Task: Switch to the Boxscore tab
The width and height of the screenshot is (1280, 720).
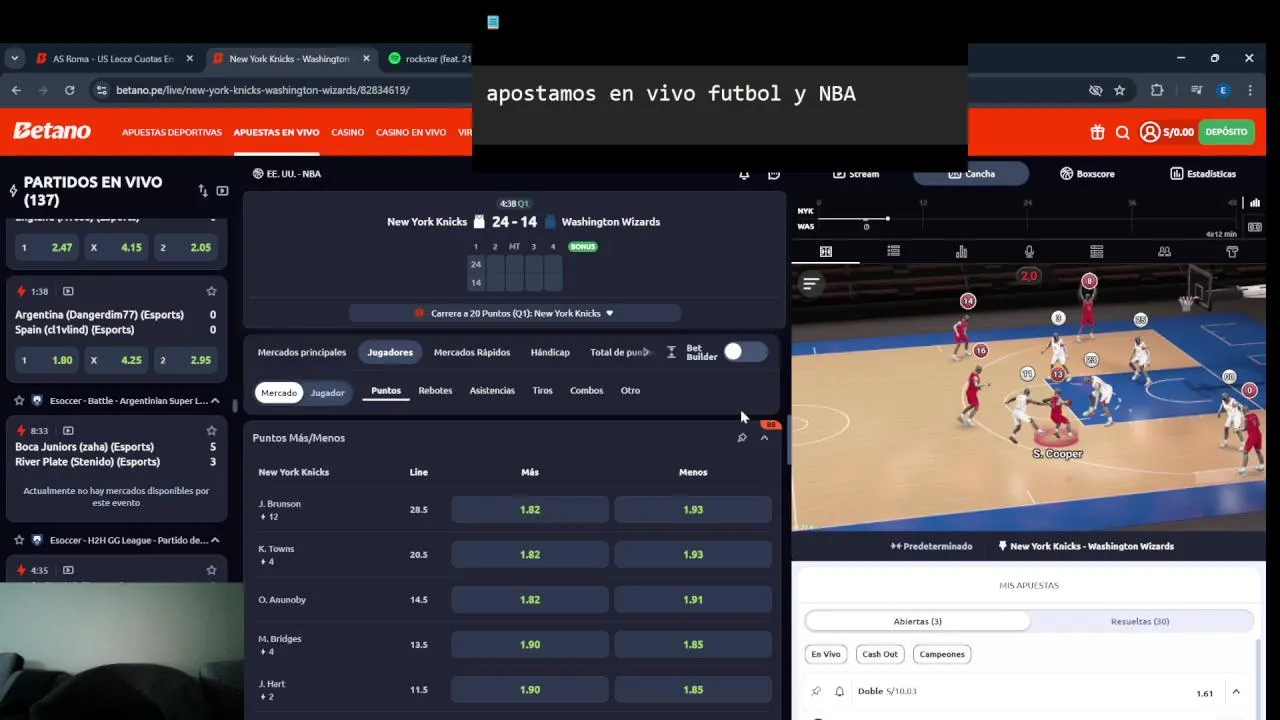Action: pyautogui.click(x=1087, y=174)
